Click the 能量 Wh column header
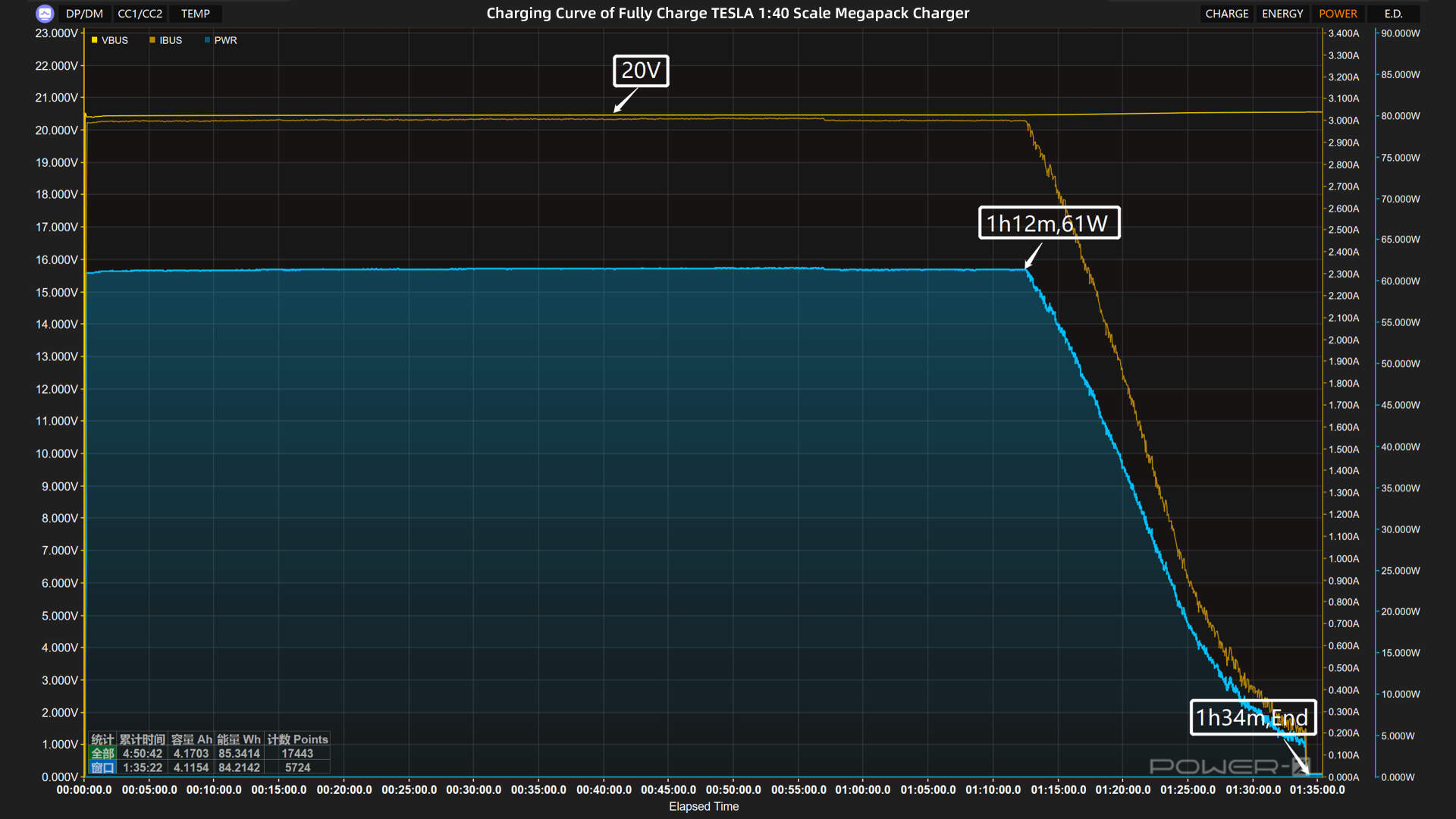The image size is (1456, 819). coord(239,739)
